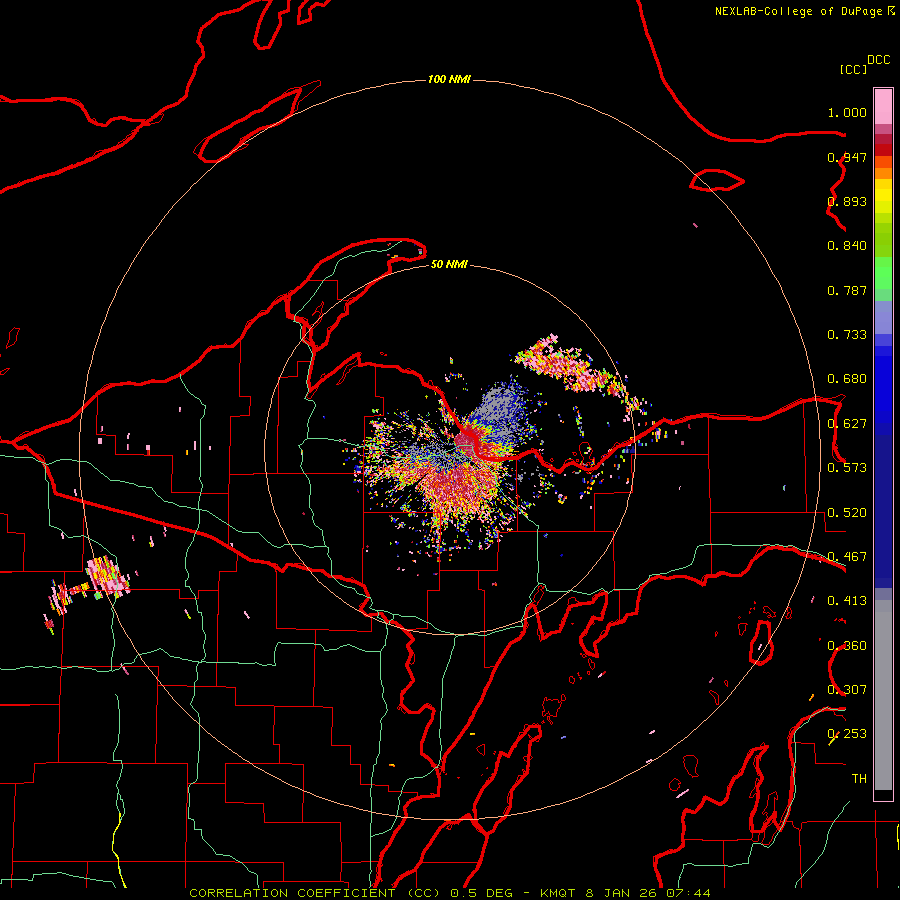Click the DCC label above the color scale
This screenshot has width=900, height=900.
(878, 60)
